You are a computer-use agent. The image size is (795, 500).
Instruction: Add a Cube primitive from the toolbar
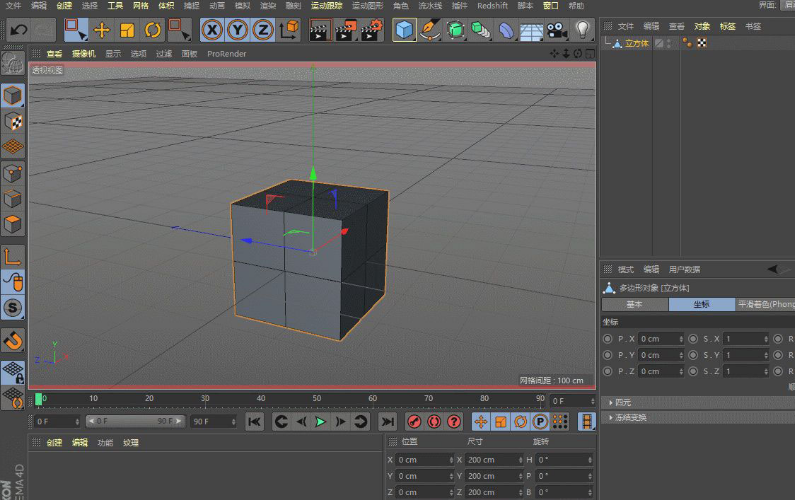pyautogui.click(x=404, y=30)
